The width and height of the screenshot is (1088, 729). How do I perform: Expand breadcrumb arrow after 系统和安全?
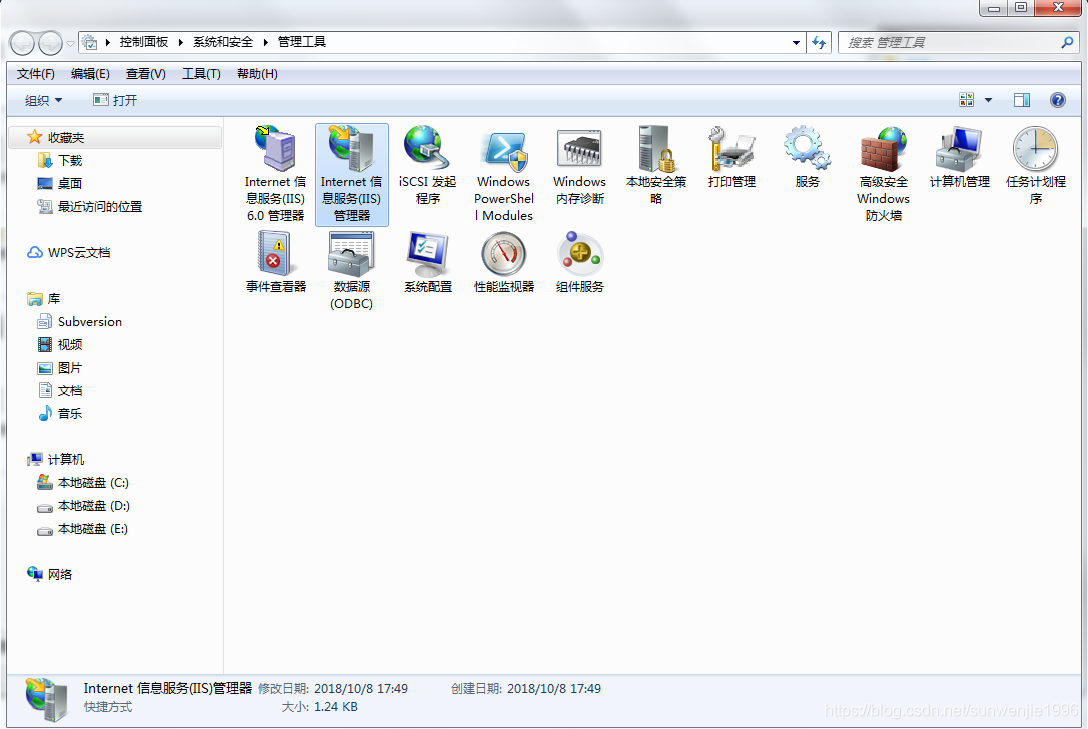coord(265,42)
